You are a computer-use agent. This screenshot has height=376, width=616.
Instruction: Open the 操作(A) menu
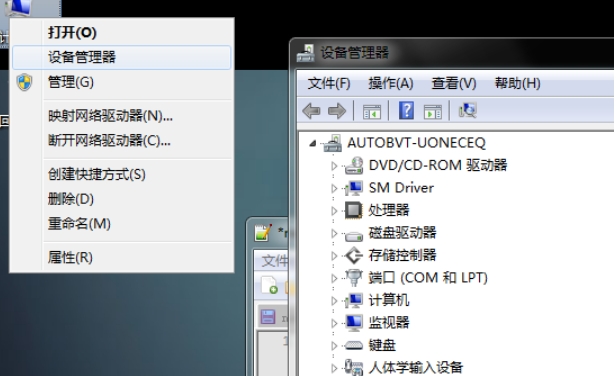coord(391,83)
